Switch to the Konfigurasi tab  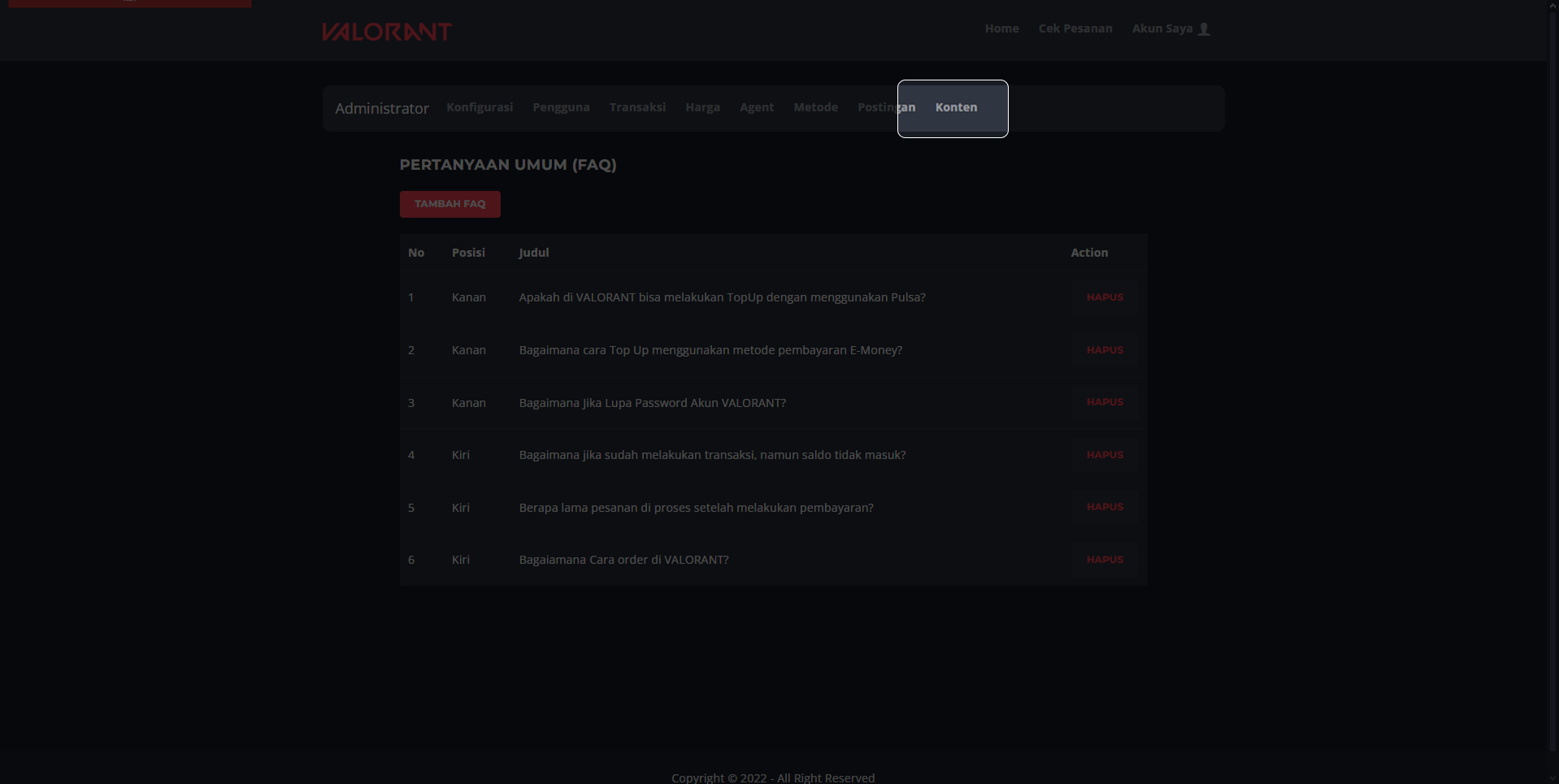point(480,107)
